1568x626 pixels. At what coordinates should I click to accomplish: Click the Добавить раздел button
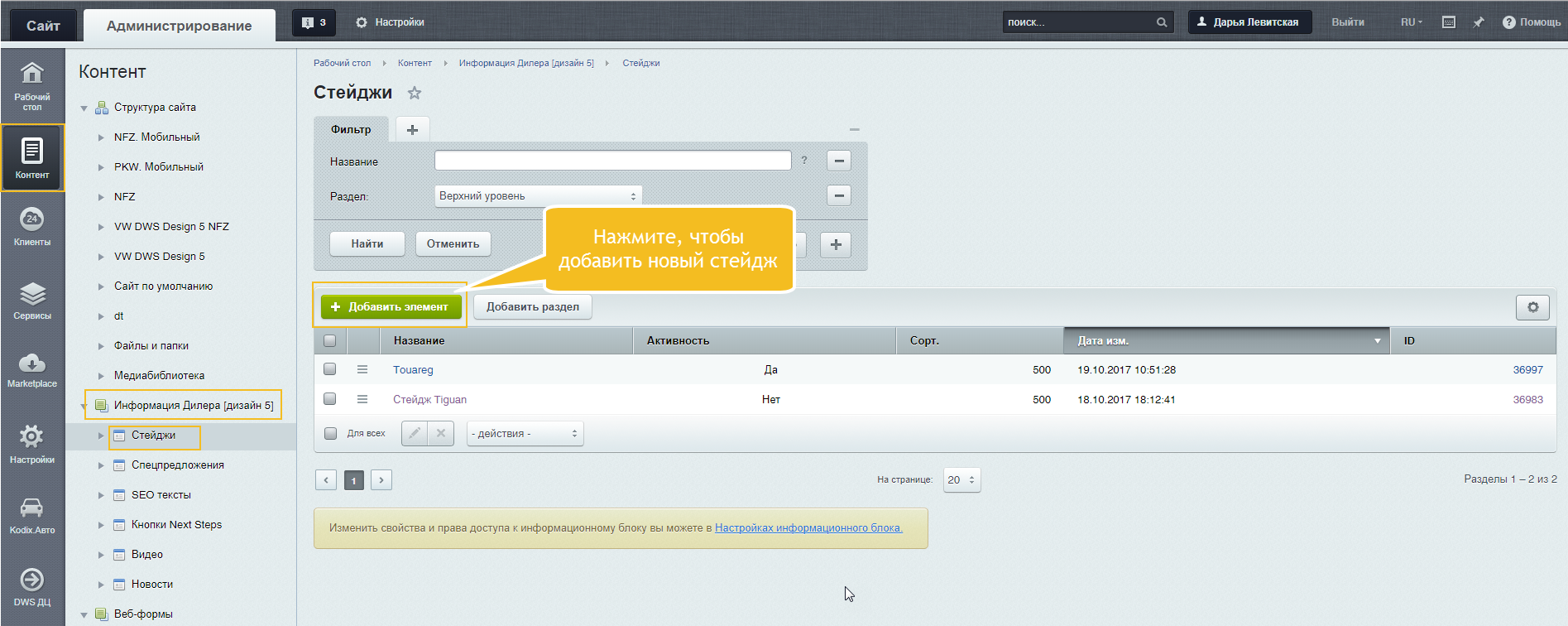tap(533, 306)
